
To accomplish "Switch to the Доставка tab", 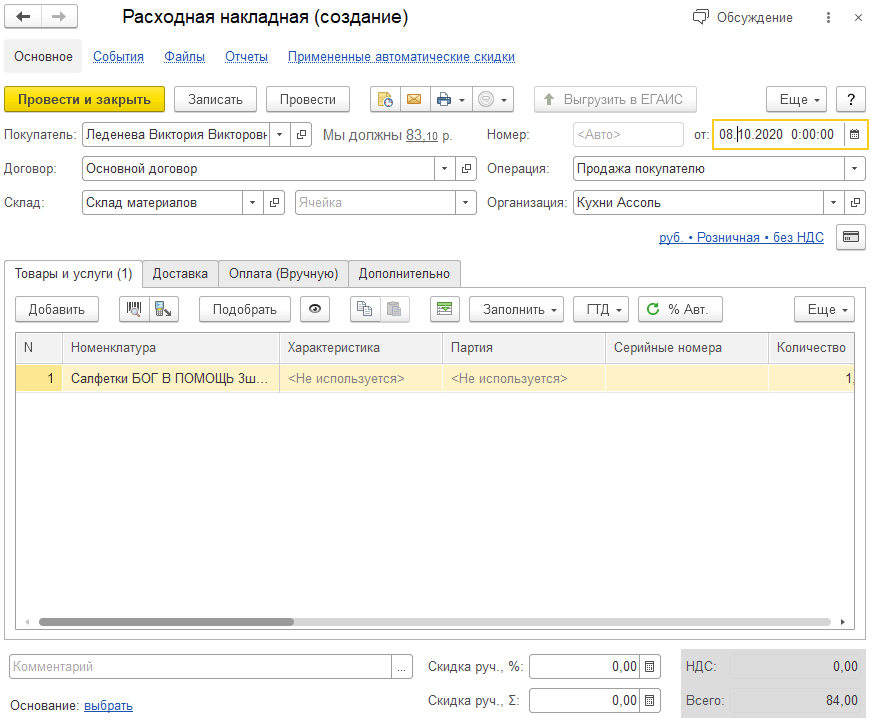I will pos(180,273).
